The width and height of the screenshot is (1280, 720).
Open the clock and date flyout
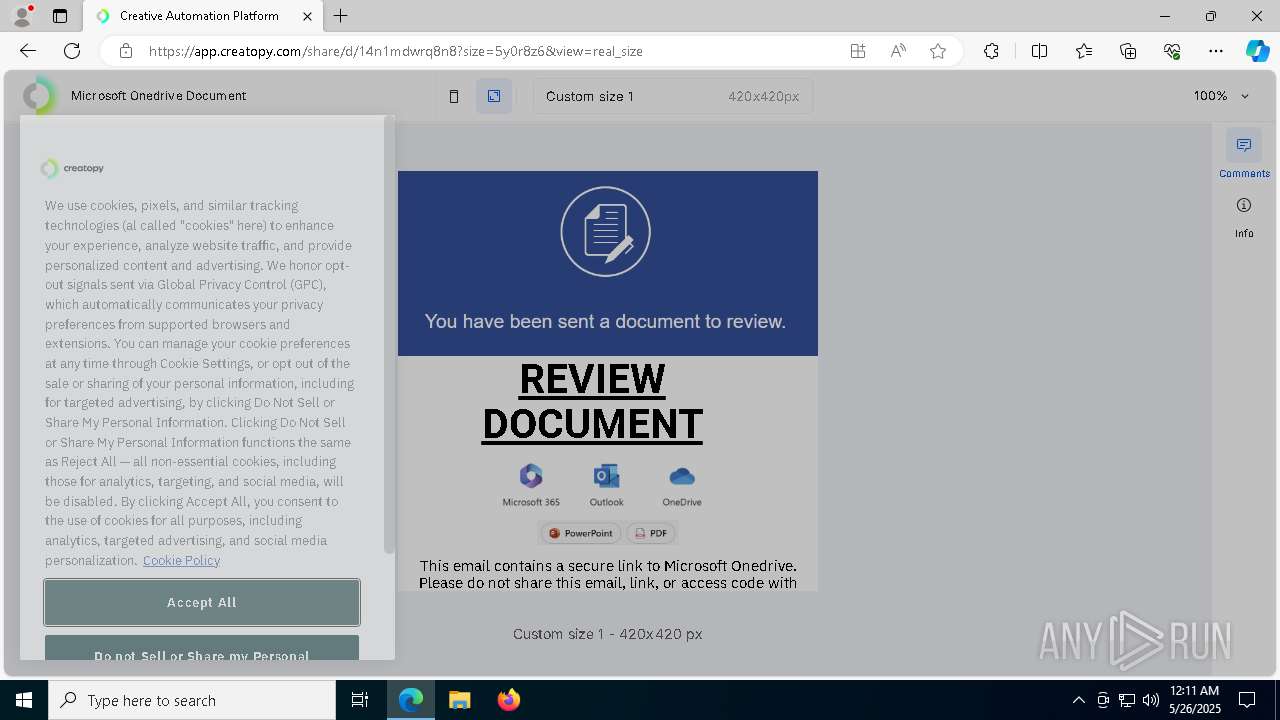(x=1195, y=700)
